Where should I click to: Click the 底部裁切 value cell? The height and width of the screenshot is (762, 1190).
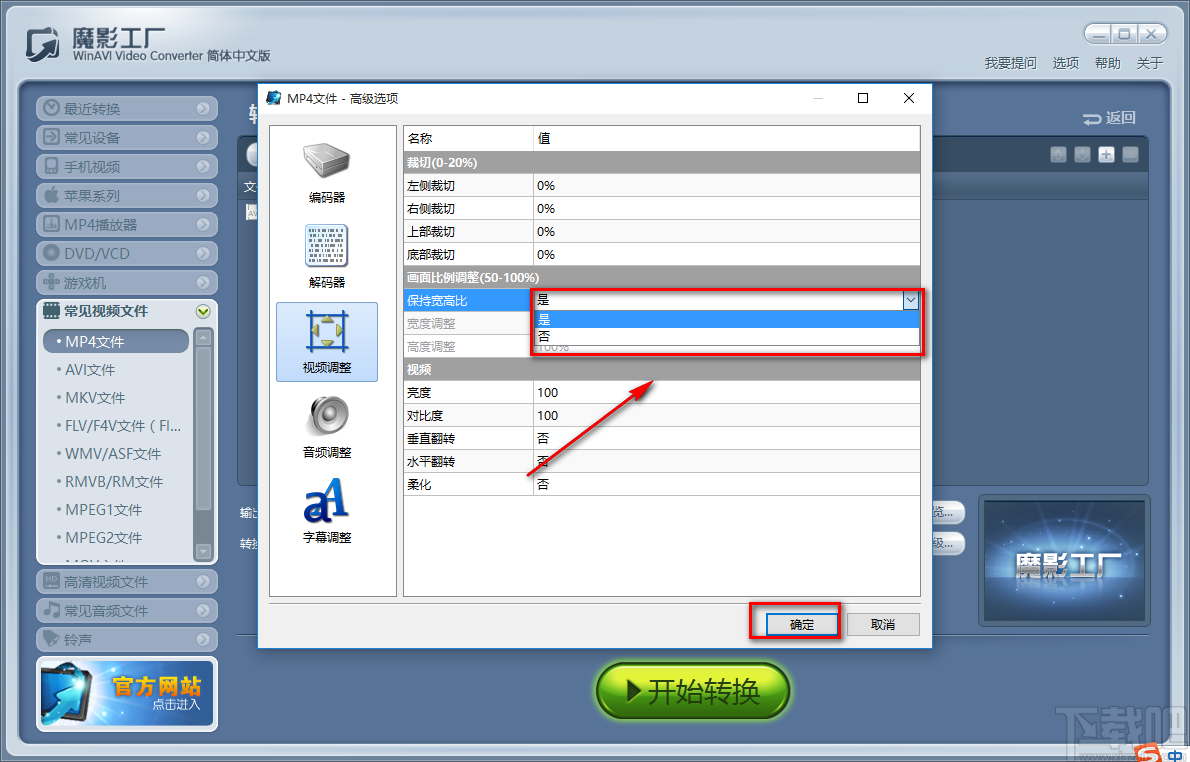click(x=726, y=255)
